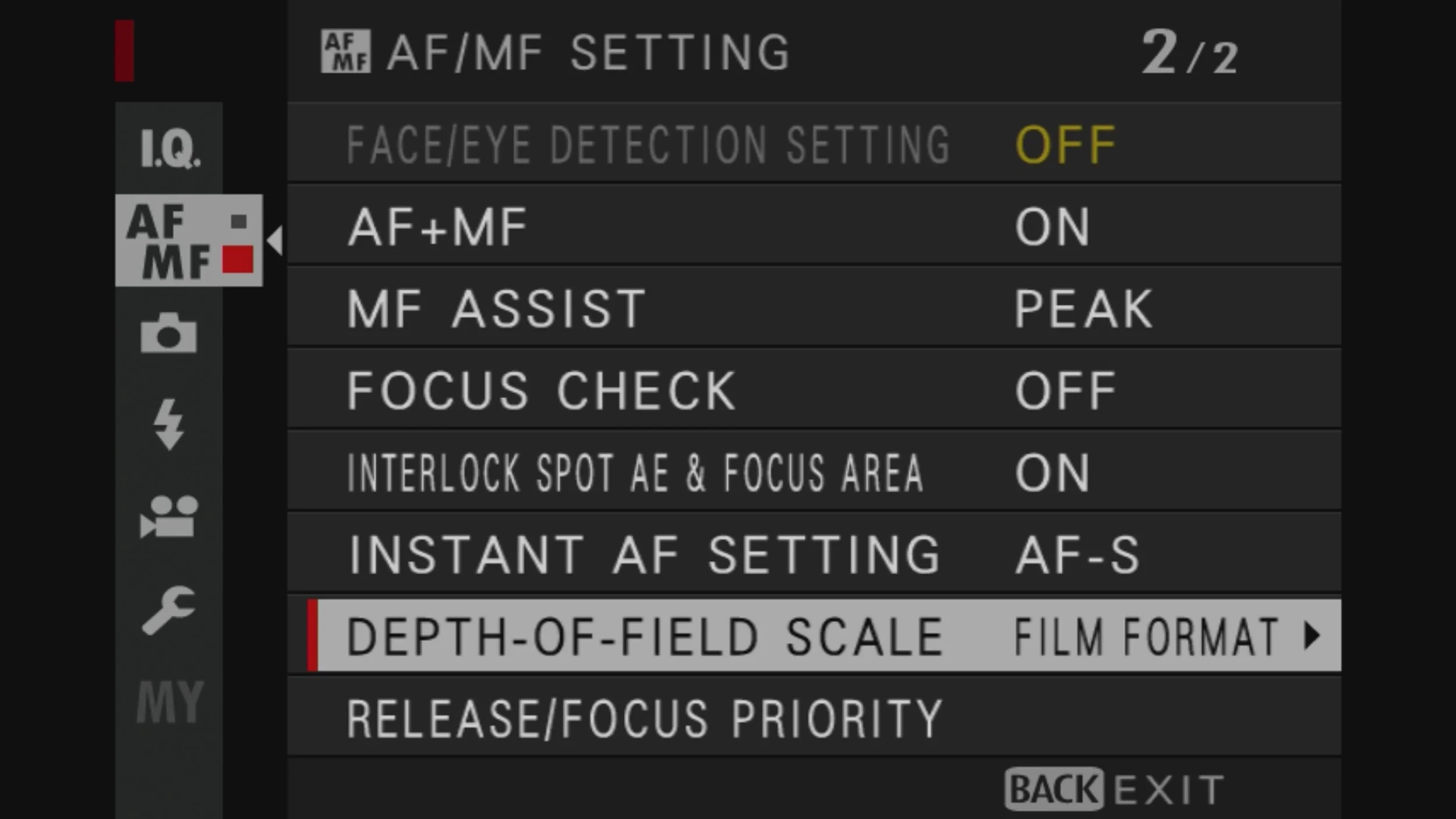
Task: Open the movie settings camcorder icon
Action: point(169,516)
